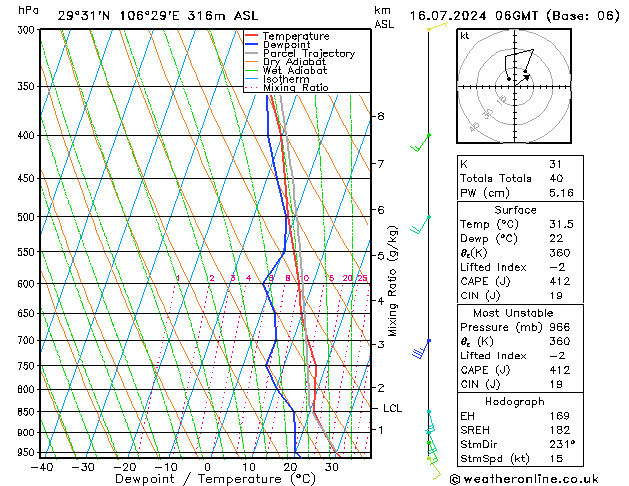Select the Dry Adiabat legend item
The image size is (629, 486).
(x=292, y=62)
